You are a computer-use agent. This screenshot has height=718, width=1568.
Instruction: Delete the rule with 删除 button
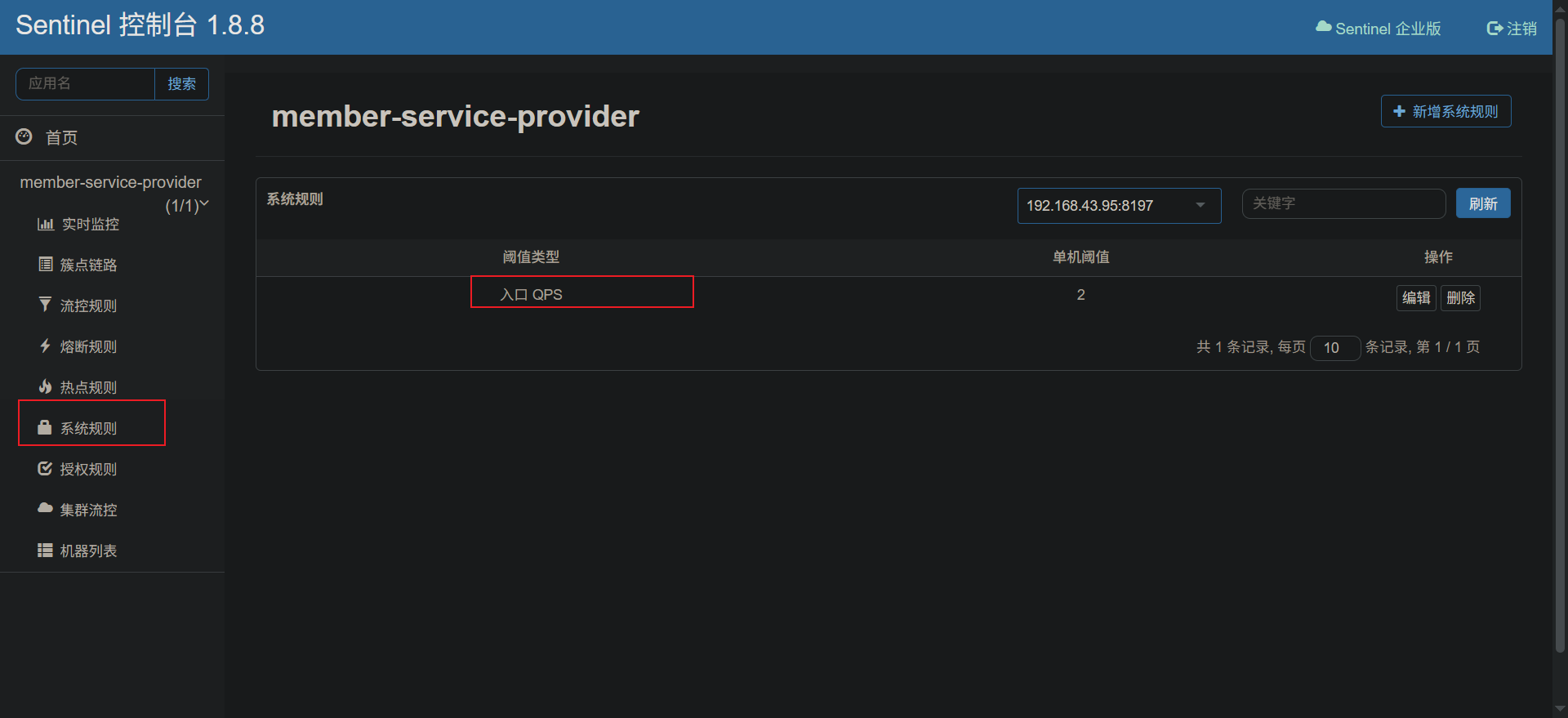(1460, 298)
